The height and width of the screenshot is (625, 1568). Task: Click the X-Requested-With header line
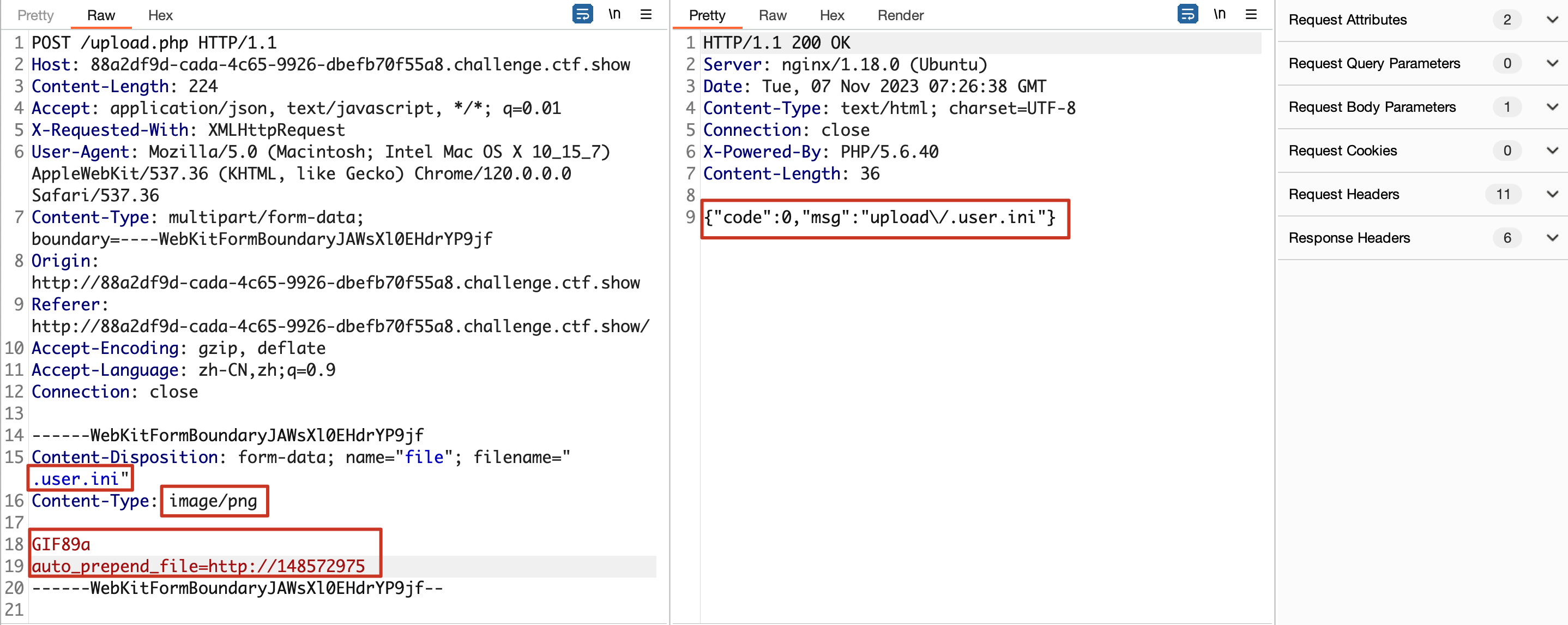point(188,130)
